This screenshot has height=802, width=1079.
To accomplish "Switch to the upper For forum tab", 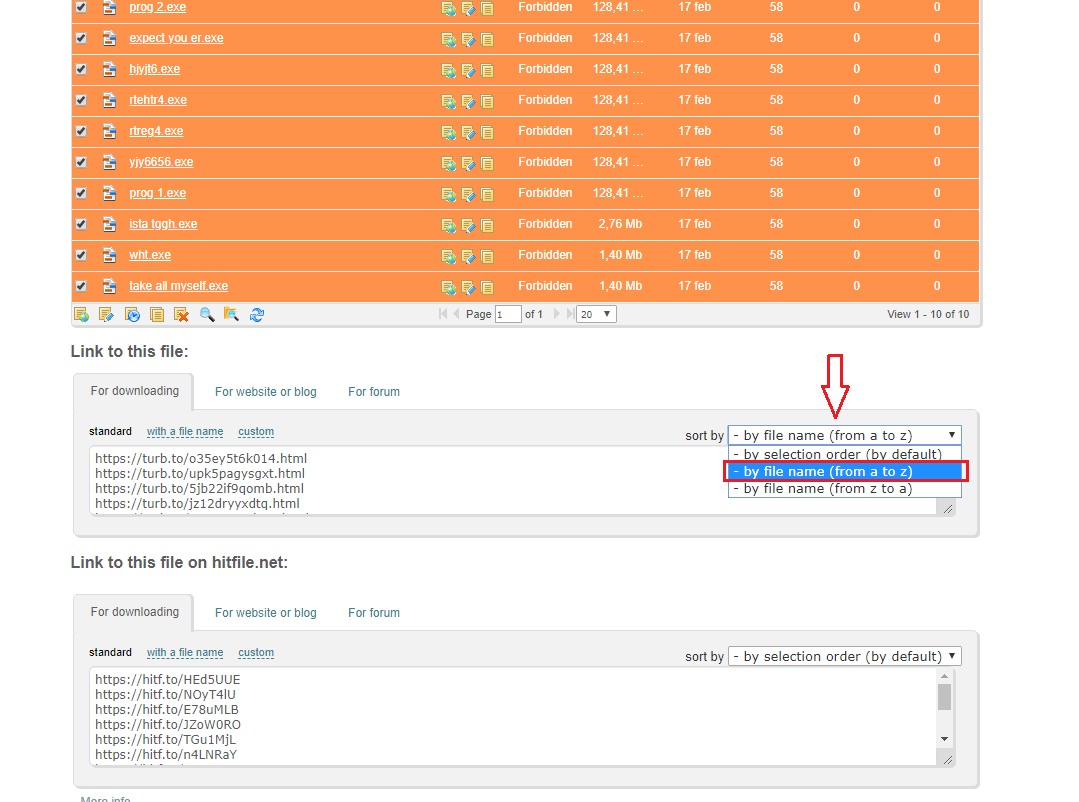I will [374, 392].
